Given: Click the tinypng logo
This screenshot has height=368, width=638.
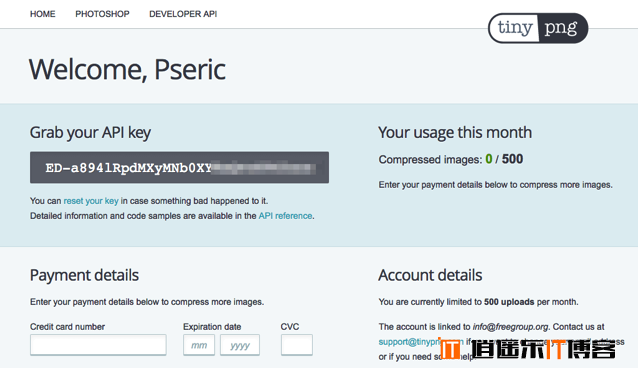Looking at the screenshot, I should coord(538,28).
